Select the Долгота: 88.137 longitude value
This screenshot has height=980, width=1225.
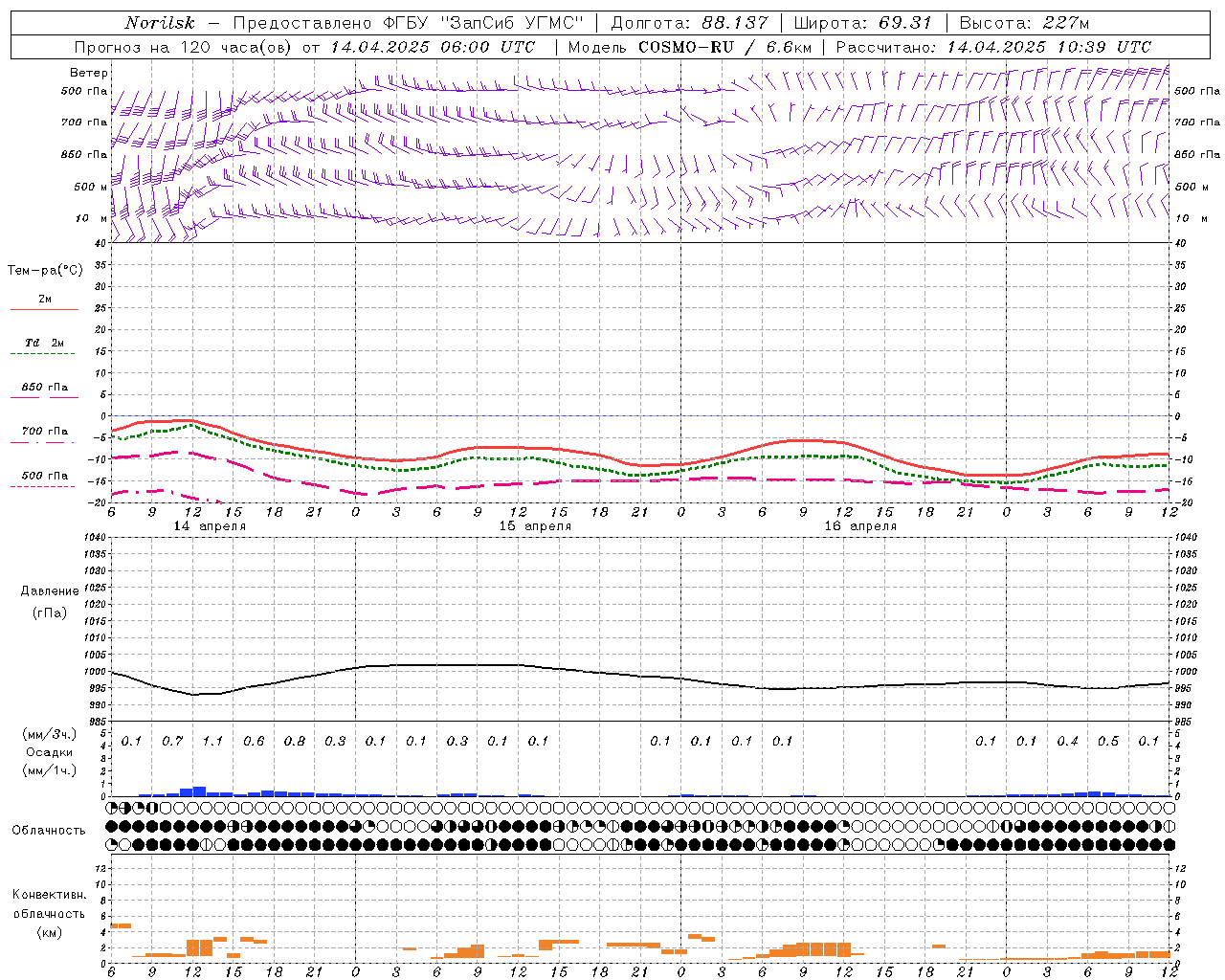pyautogui.click(x=689, y=23)
